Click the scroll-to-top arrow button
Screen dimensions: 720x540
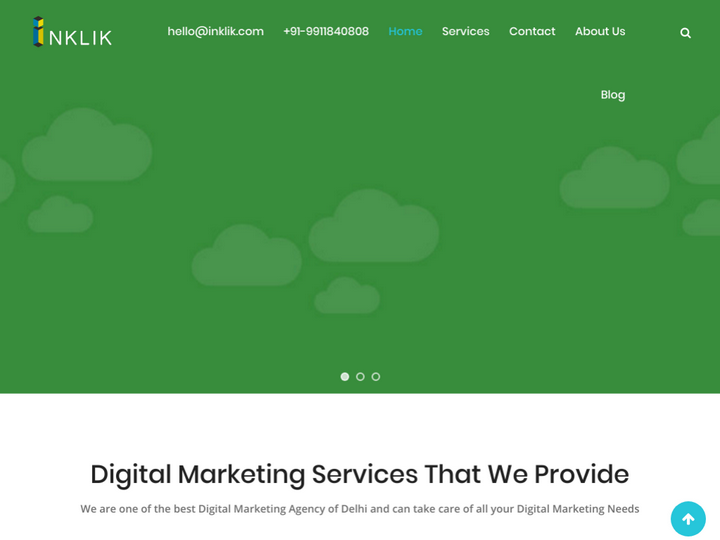point(688,519)
